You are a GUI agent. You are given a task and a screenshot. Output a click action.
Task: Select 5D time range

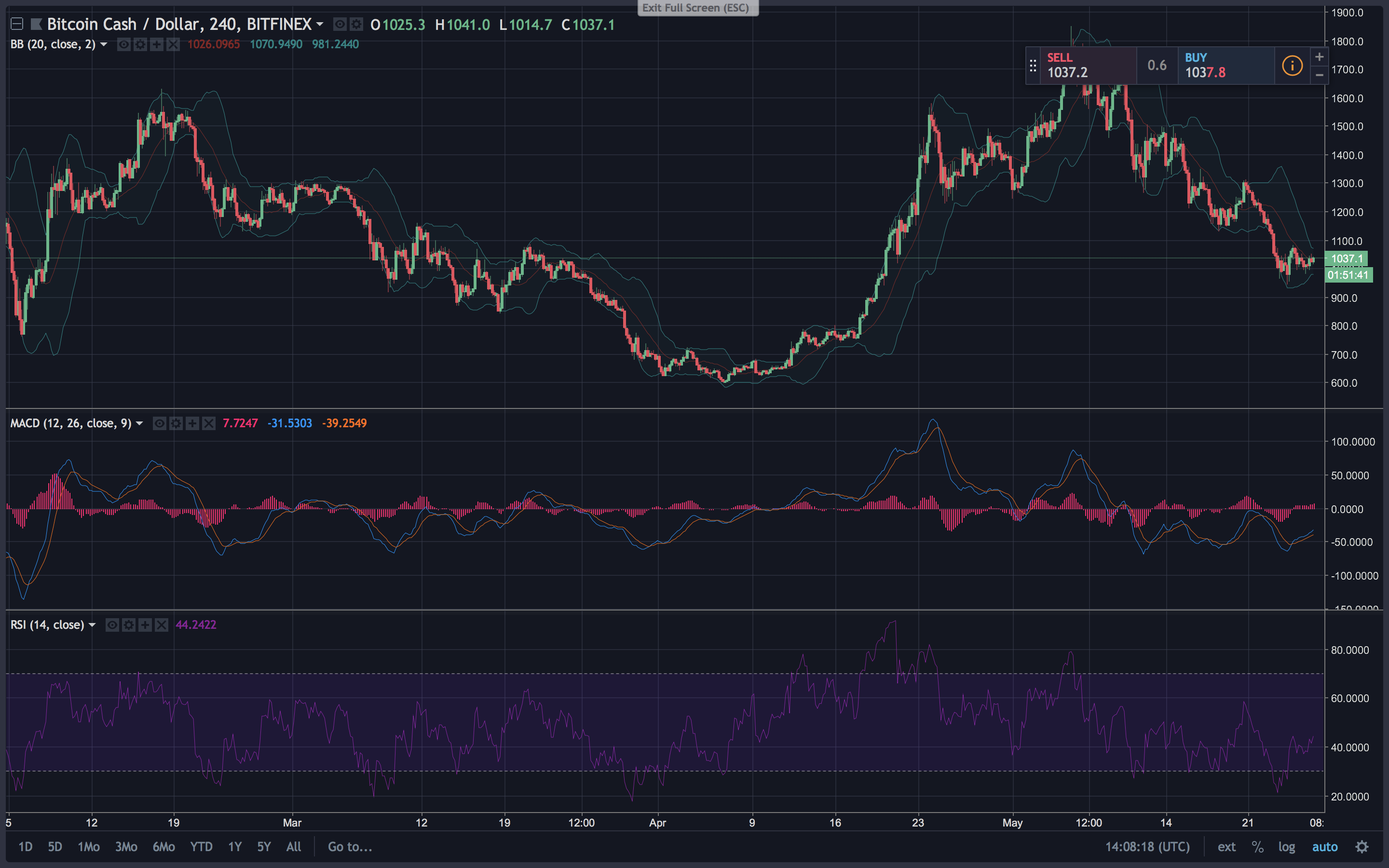[54, 847]
